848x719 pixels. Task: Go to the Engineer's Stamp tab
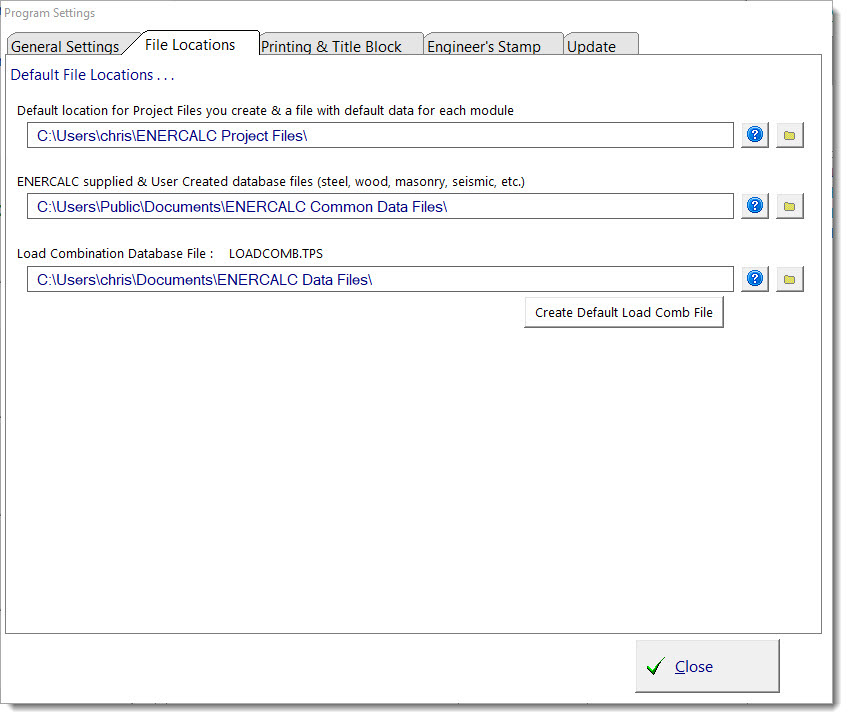484,46
